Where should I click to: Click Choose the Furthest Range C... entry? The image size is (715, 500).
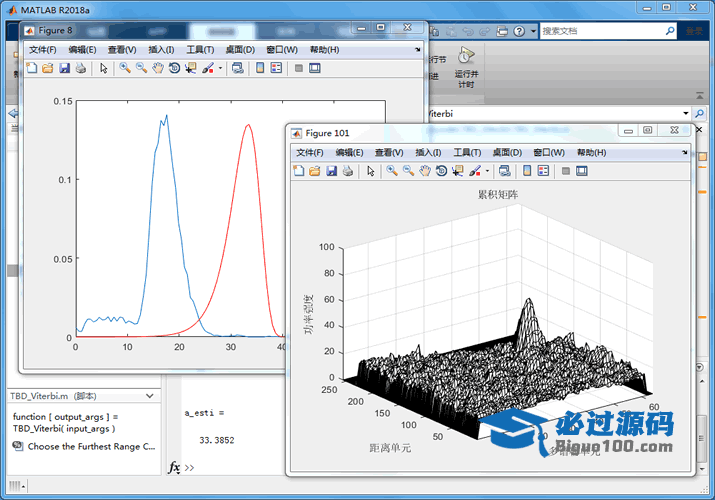(84, 447)
